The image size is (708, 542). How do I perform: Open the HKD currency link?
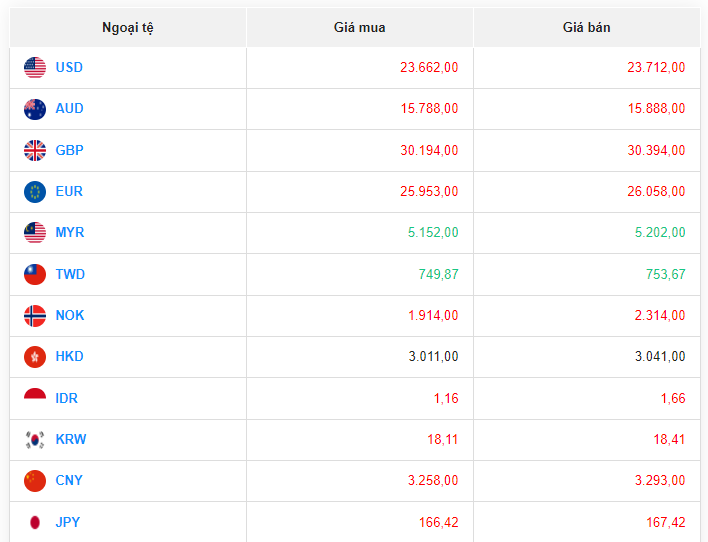(70, 356)
